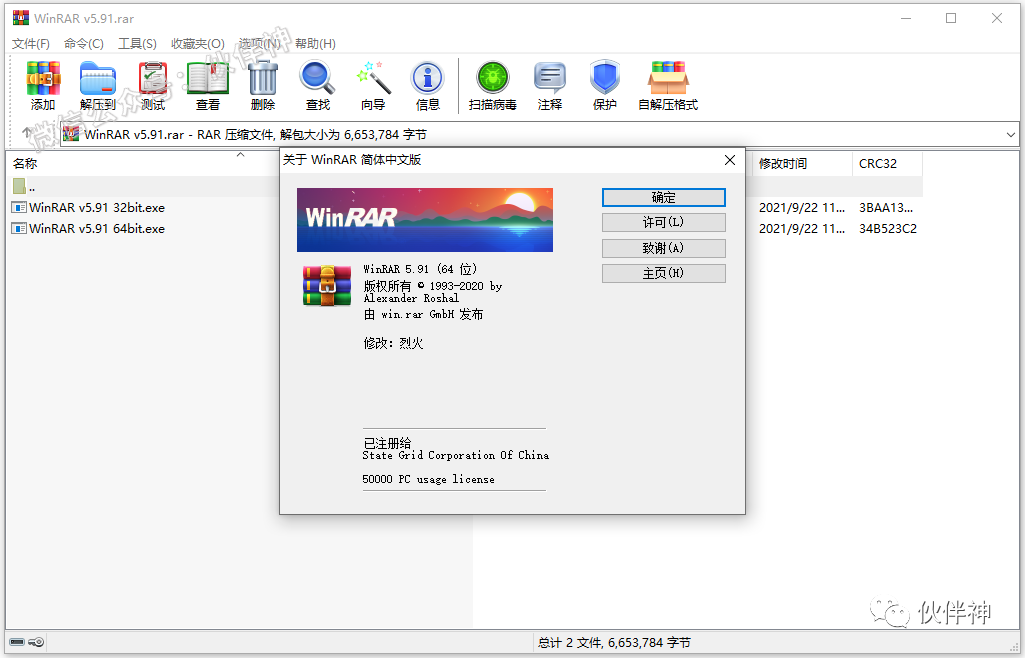Go up one folder with arrow icon
The image size is (1025, 658).
[27, 133]
